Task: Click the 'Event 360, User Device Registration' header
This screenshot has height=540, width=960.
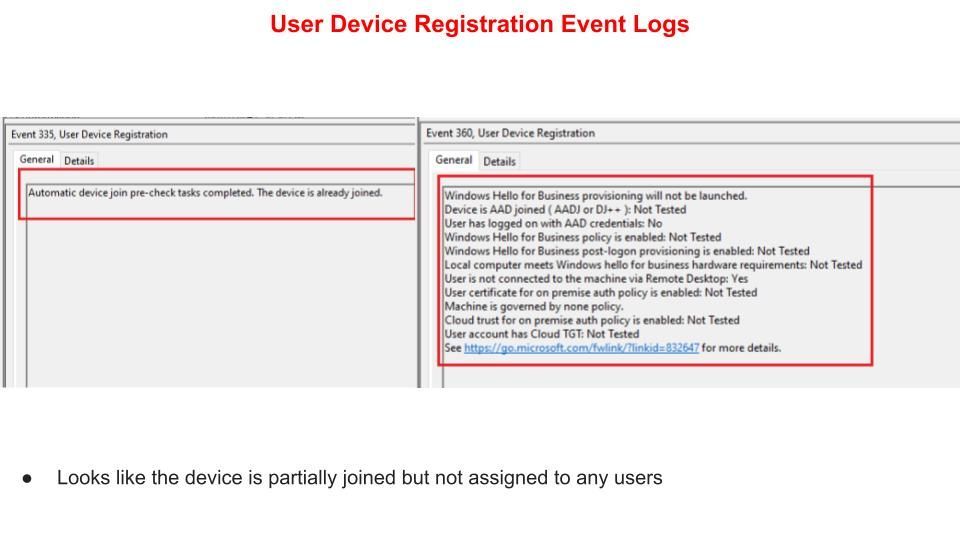Action: [x=510, y=133]
